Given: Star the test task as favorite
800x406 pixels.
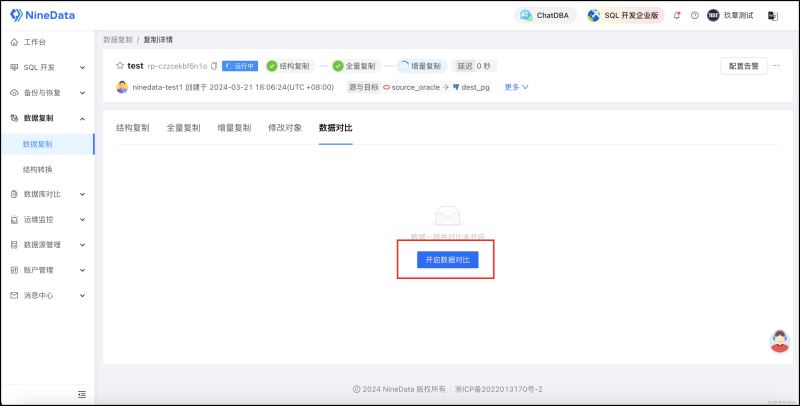Looking at the screenshot, I should pyautogui.click(x=120, y=65).
